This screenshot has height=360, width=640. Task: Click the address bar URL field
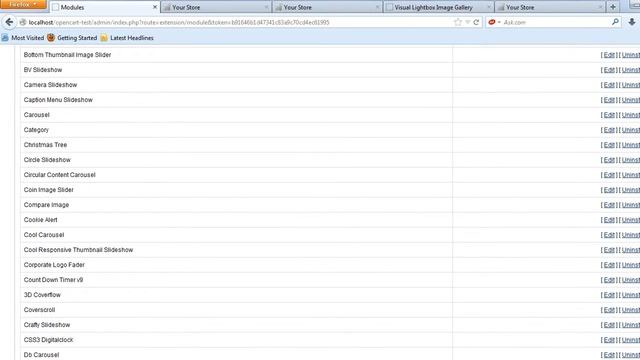coord(237,22)
